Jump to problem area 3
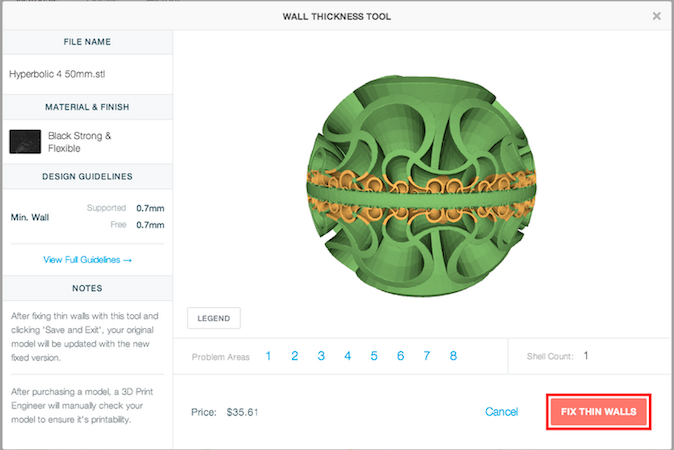Screen dimensions: 674x450 tap(321, 356)
